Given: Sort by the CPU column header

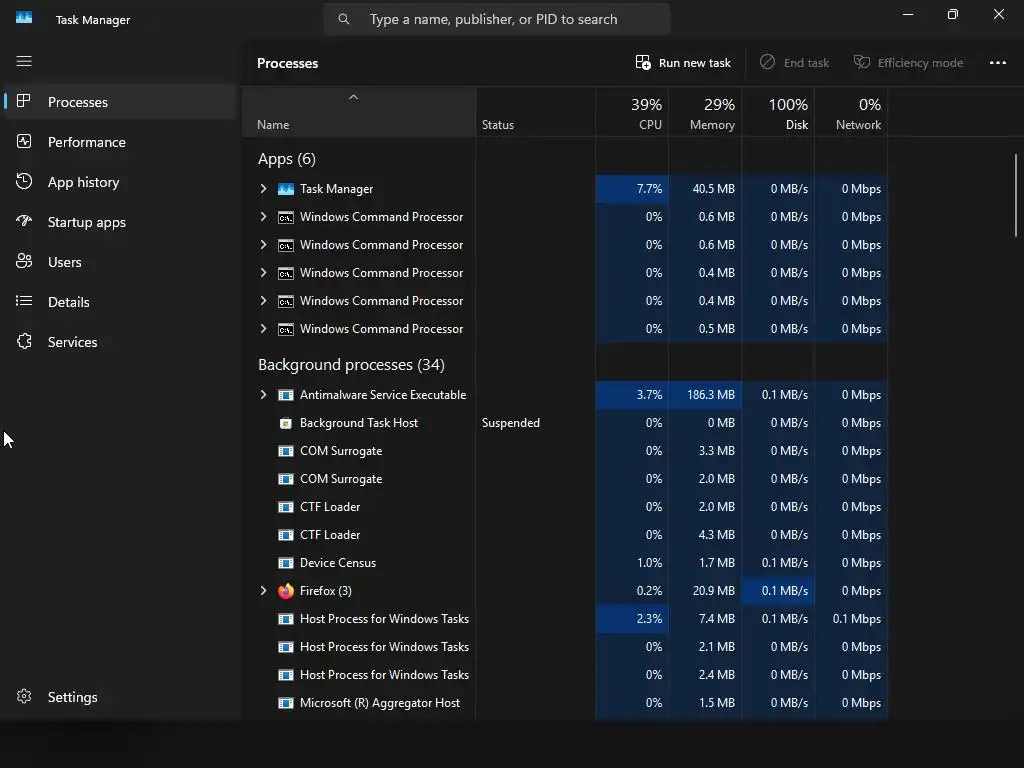Looking at the screenshot, I should coord(632,113).
